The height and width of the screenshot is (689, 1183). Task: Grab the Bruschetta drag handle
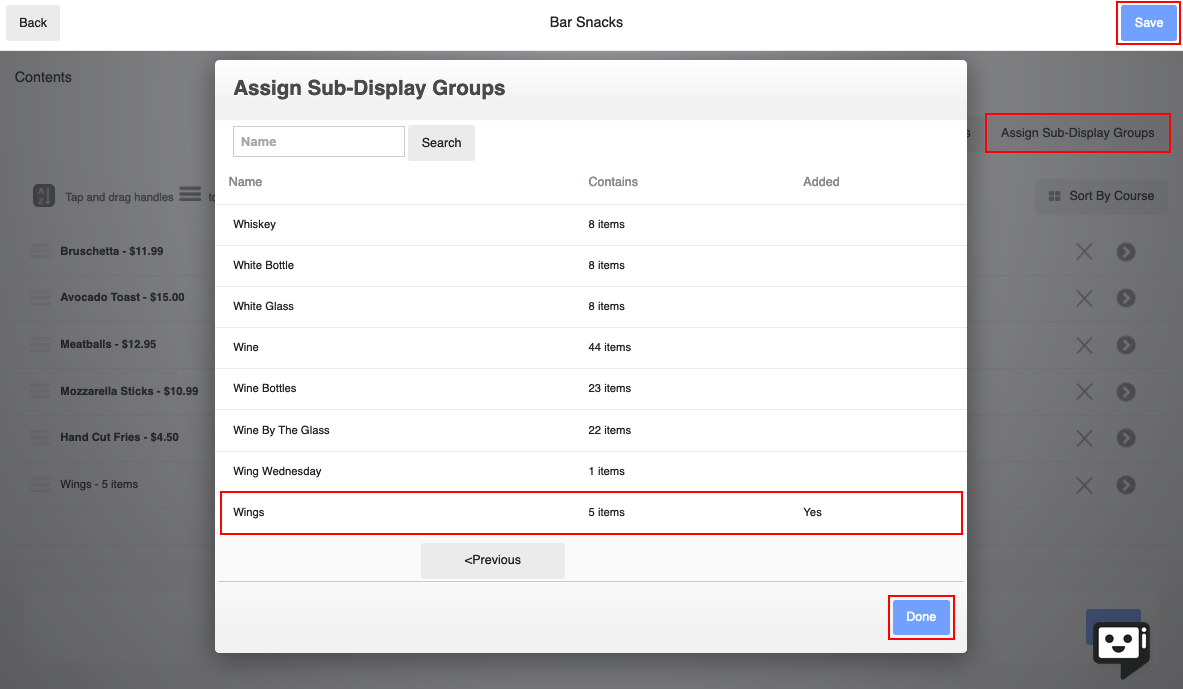click(x=40, y=251)
